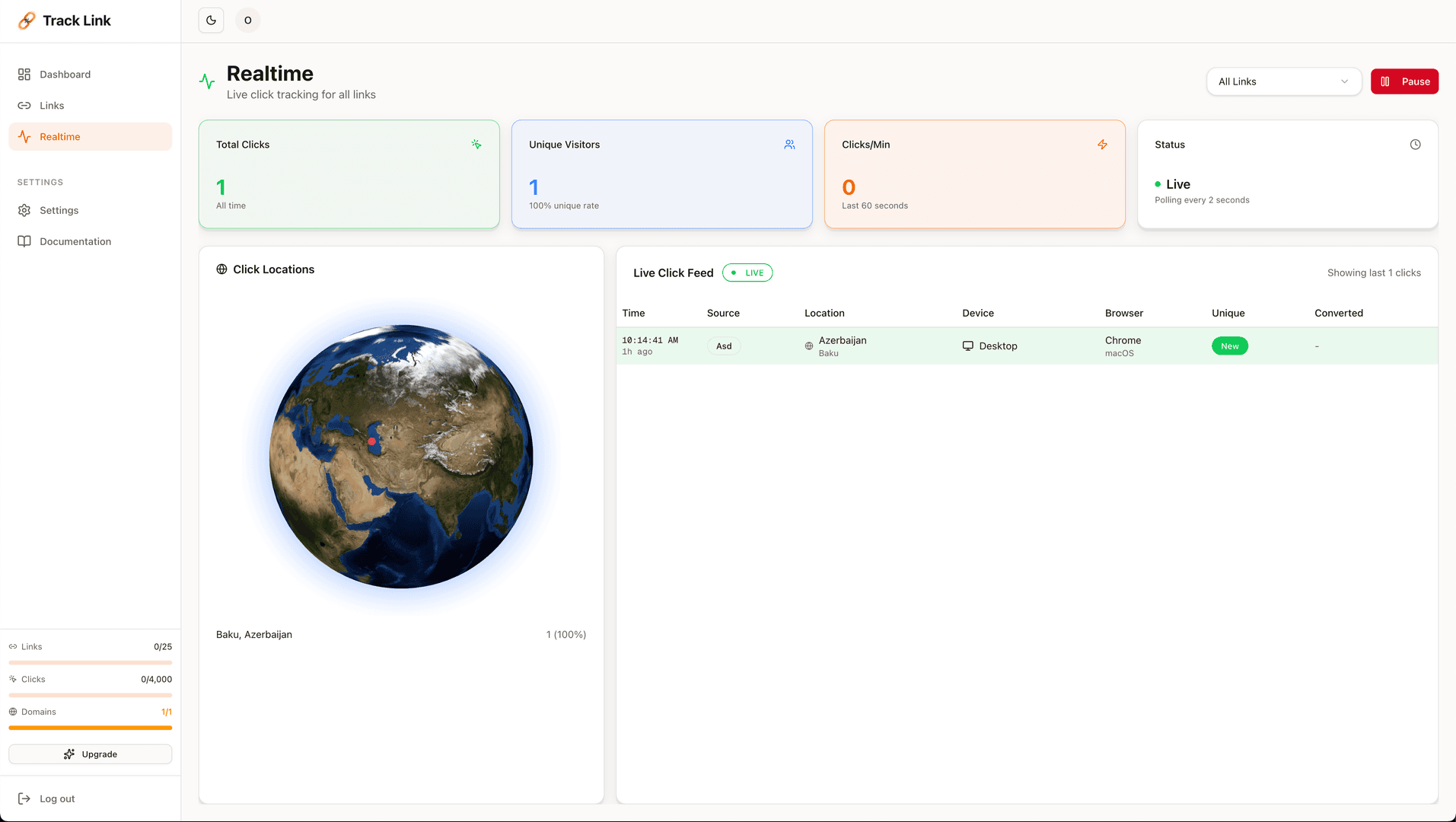This screenshot has width=1456, height=822.
Task: Open the All Links dropdown
Action: pyautogui.click(x=1284, y=81)
